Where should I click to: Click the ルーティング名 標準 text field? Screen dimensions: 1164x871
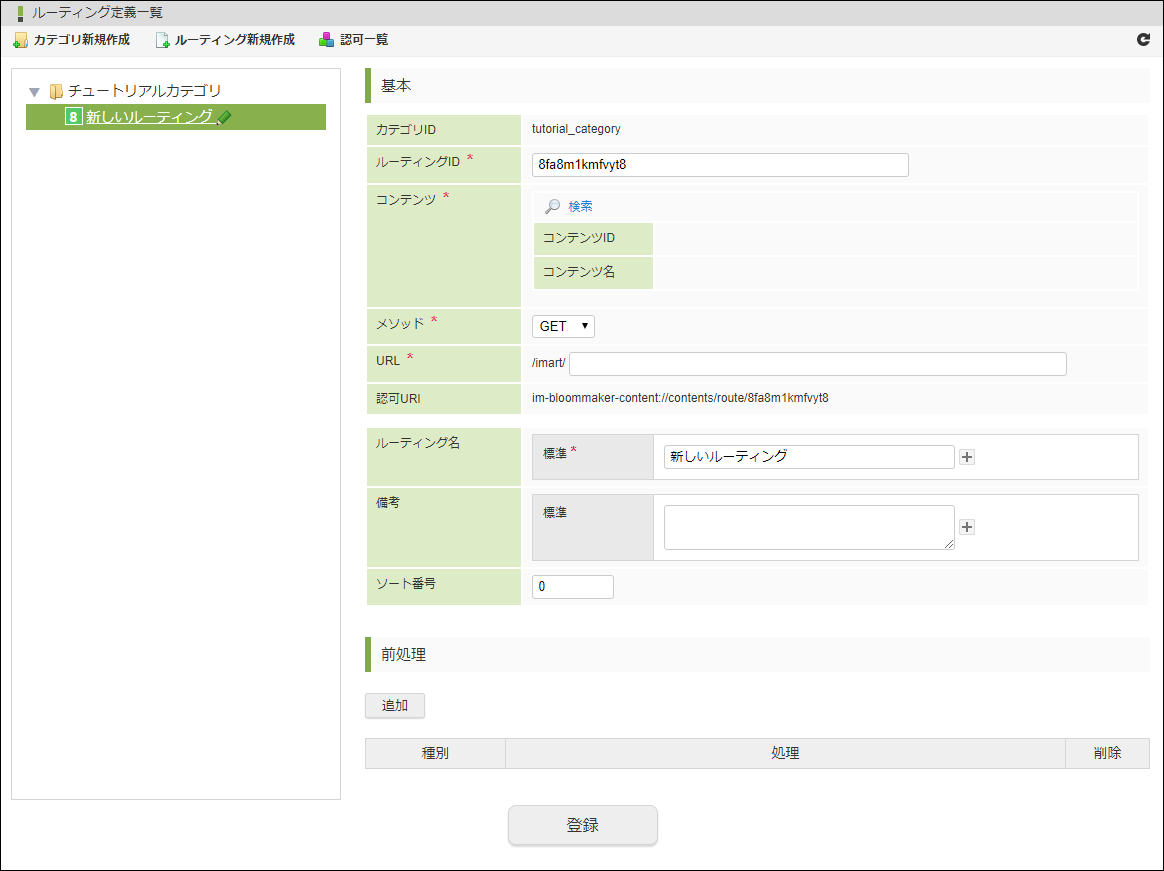pyautogui.click(x=809, y=457)
